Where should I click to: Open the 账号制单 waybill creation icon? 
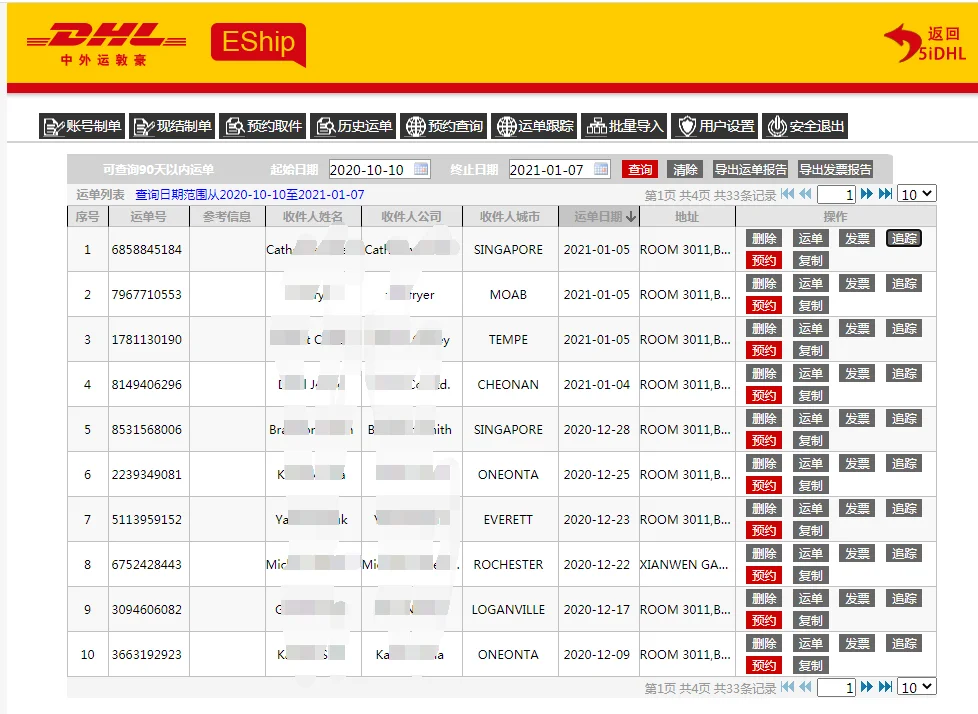[55, 126]
